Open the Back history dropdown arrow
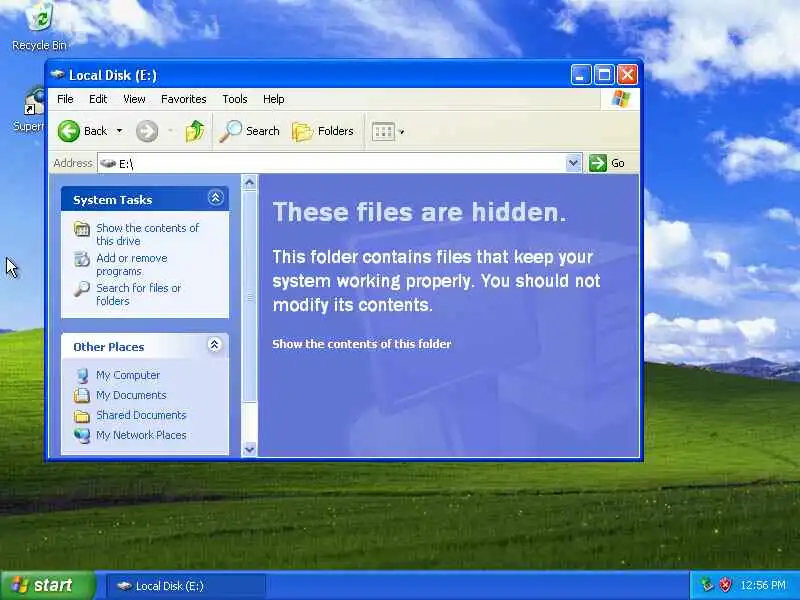800x600 pixels. coord(119,131)
